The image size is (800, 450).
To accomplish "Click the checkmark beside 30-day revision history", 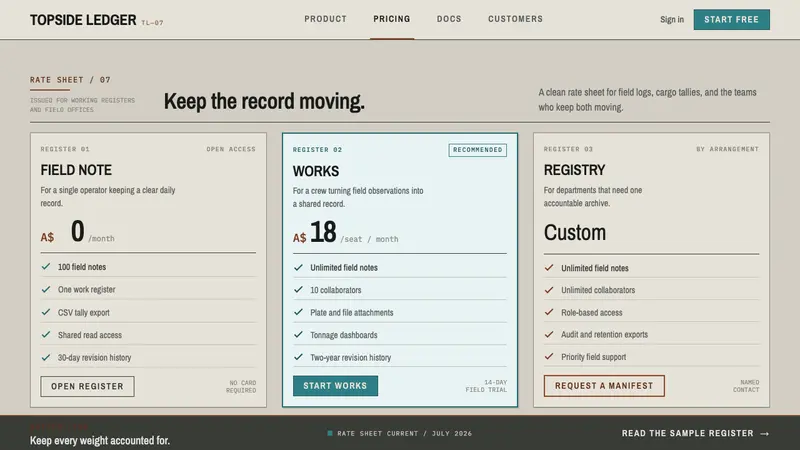I will point(46,357).
